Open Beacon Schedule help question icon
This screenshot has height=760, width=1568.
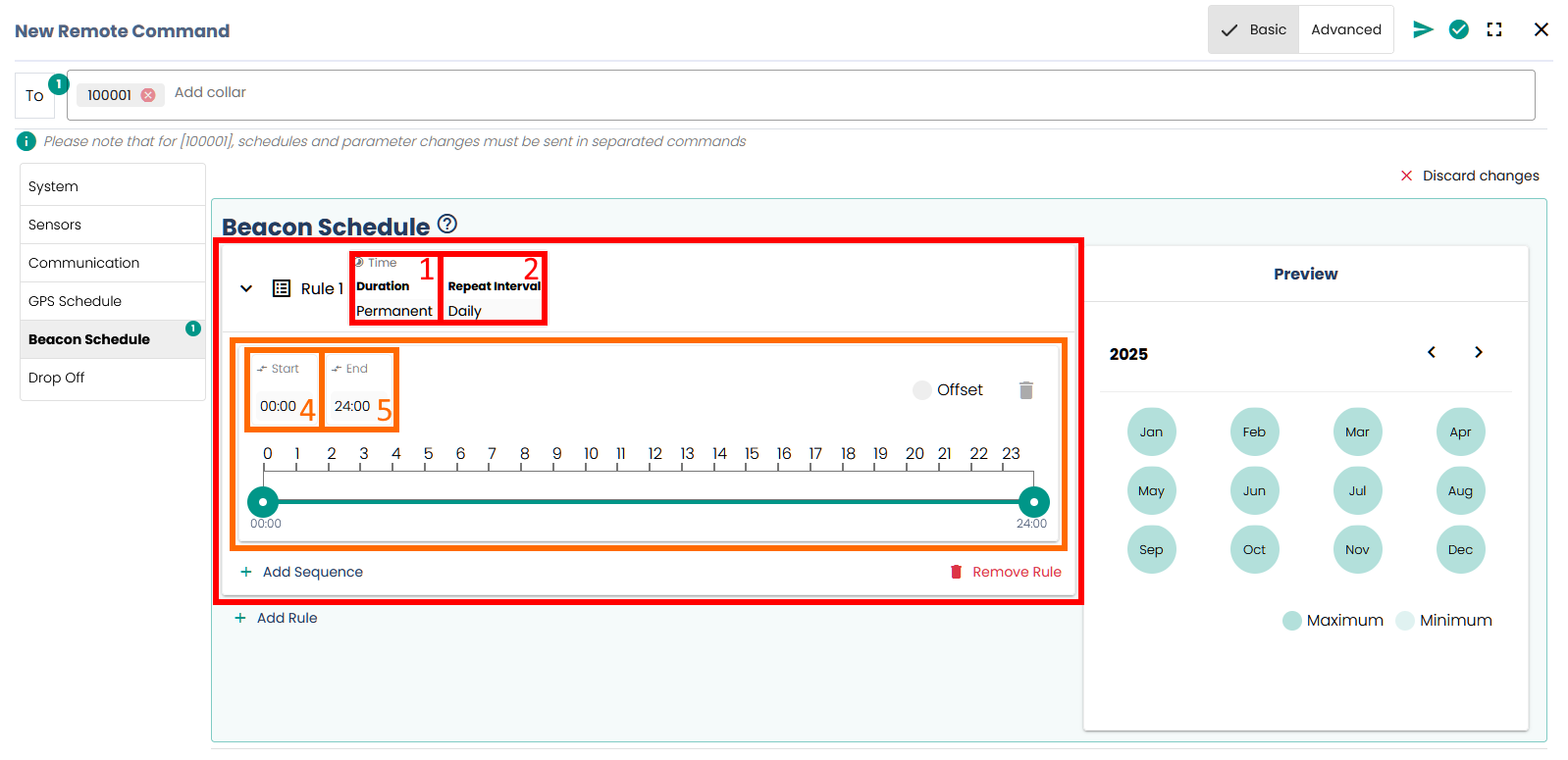coord(446,224)
